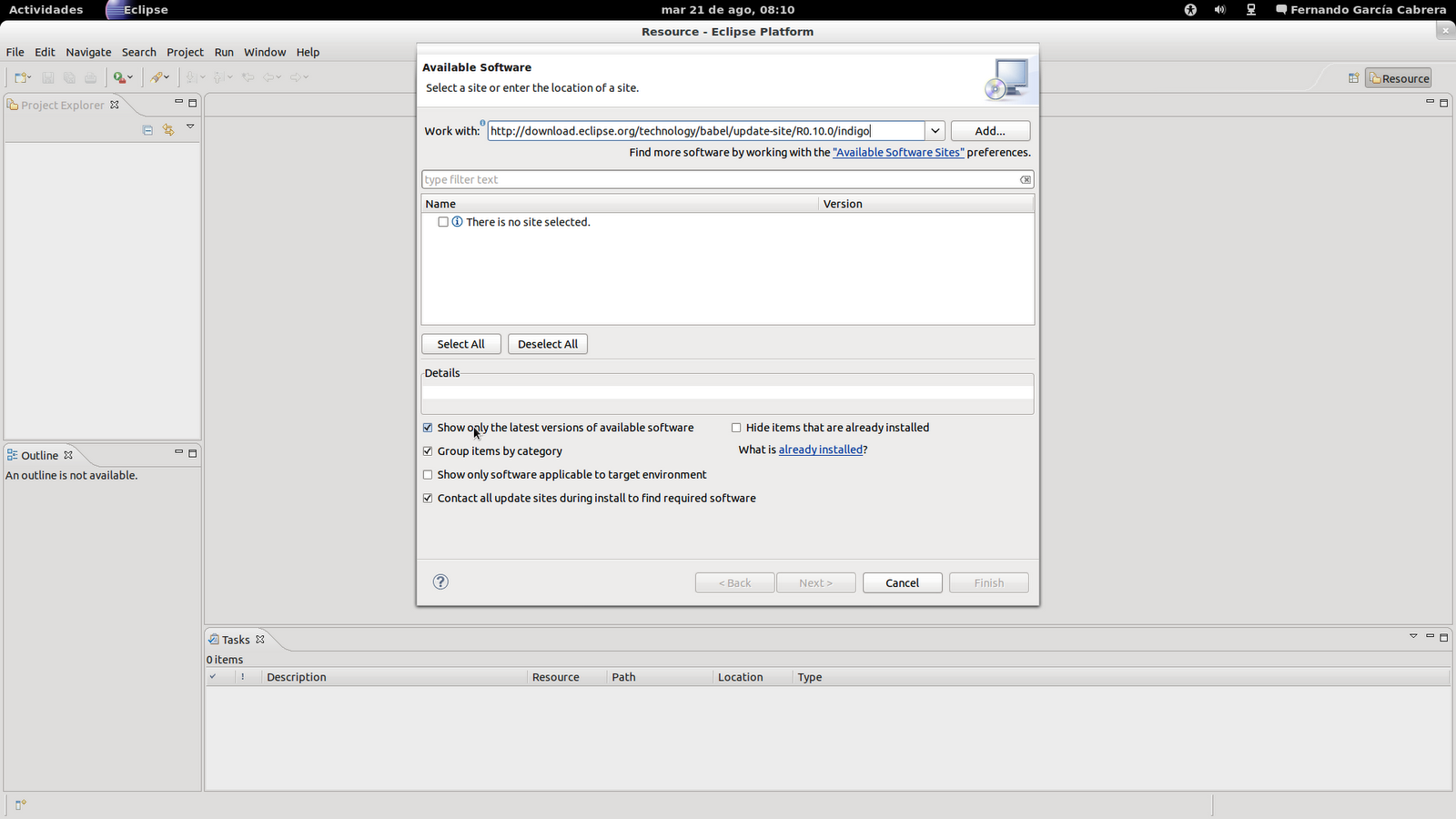1456x819 pixels.
Task: Minimize the Outline view
Action: pyautogui.click(x=178, y=451)
